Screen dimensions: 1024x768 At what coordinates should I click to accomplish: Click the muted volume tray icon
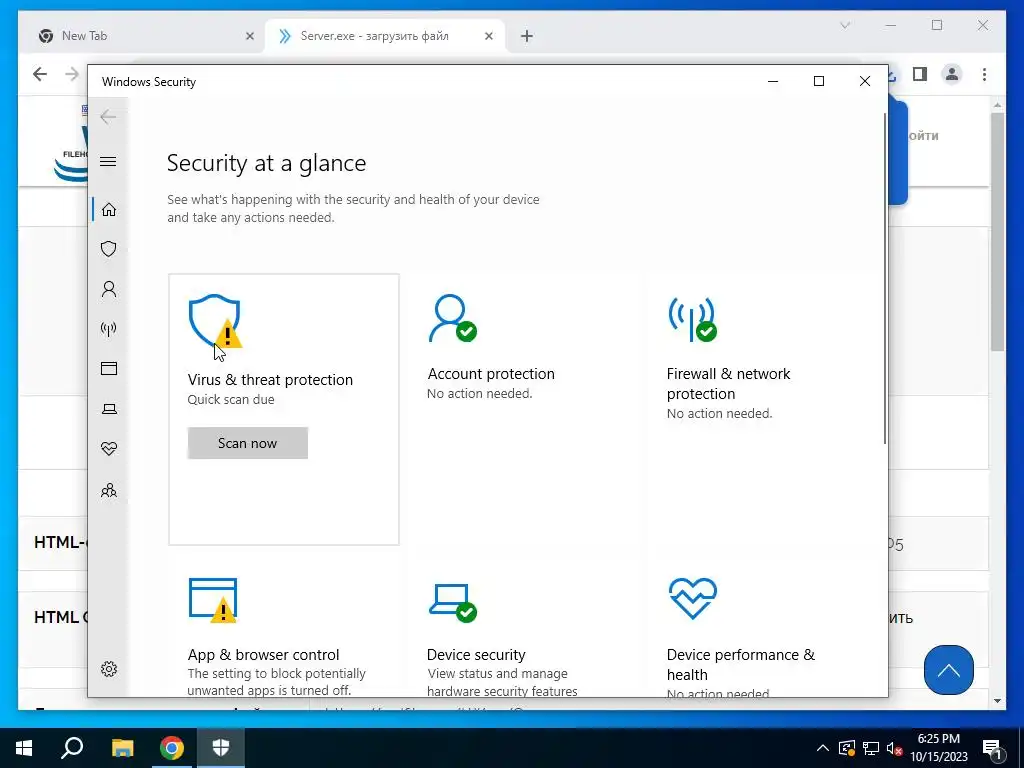[x=895, y=748]
